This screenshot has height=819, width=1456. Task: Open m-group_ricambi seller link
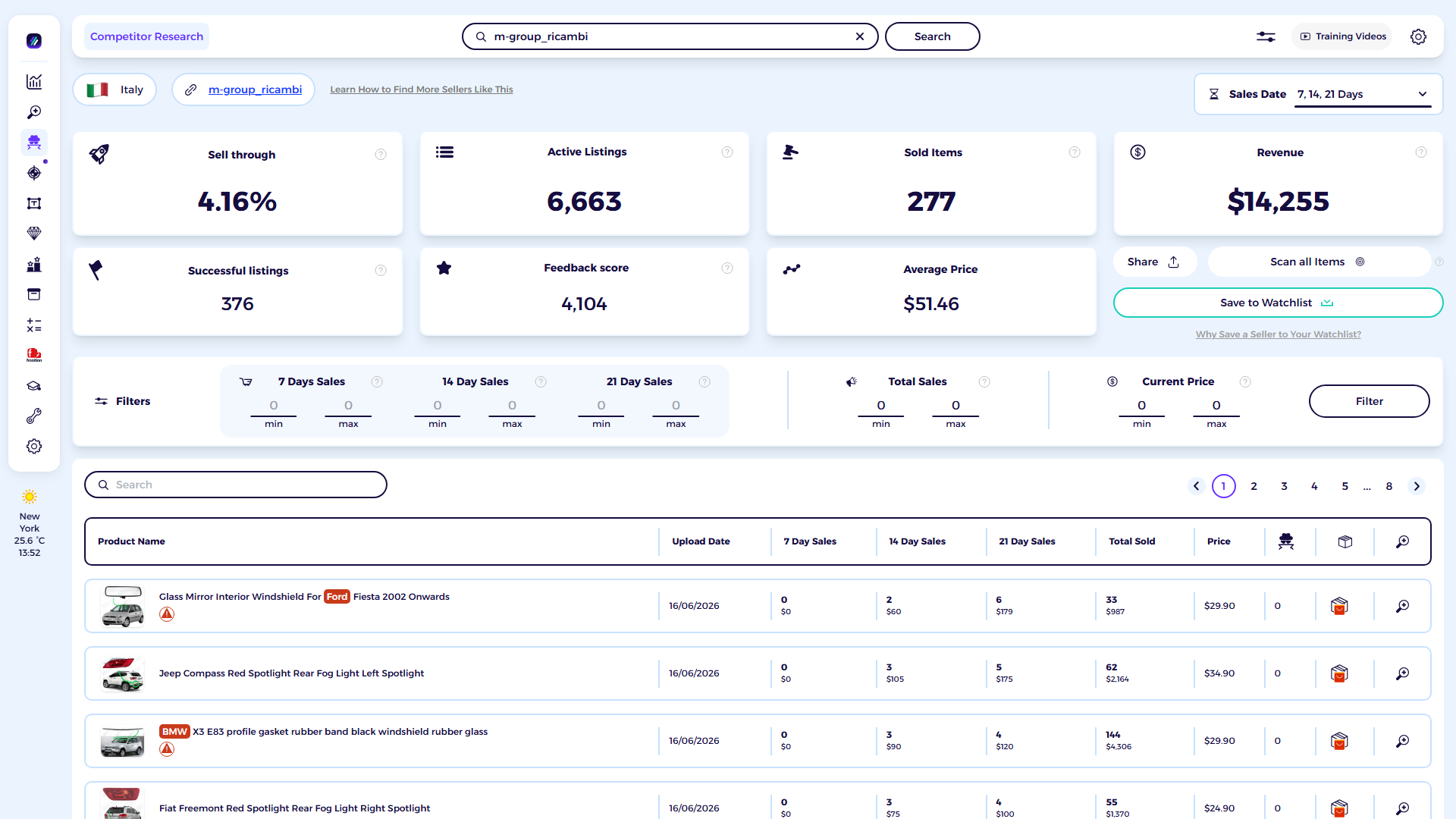(x=255, y=89)
